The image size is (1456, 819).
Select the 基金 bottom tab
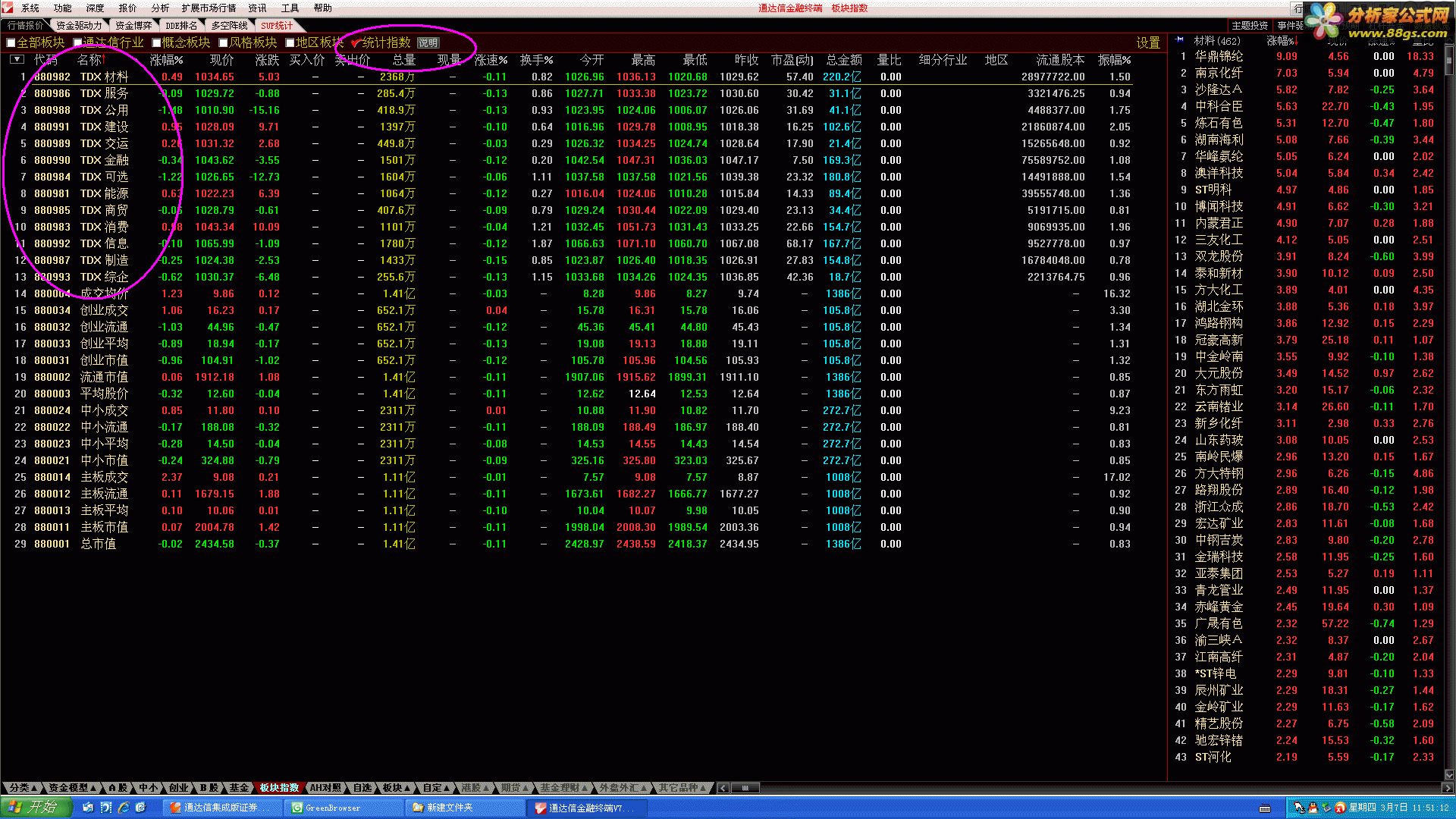click(x=239, y=788)
